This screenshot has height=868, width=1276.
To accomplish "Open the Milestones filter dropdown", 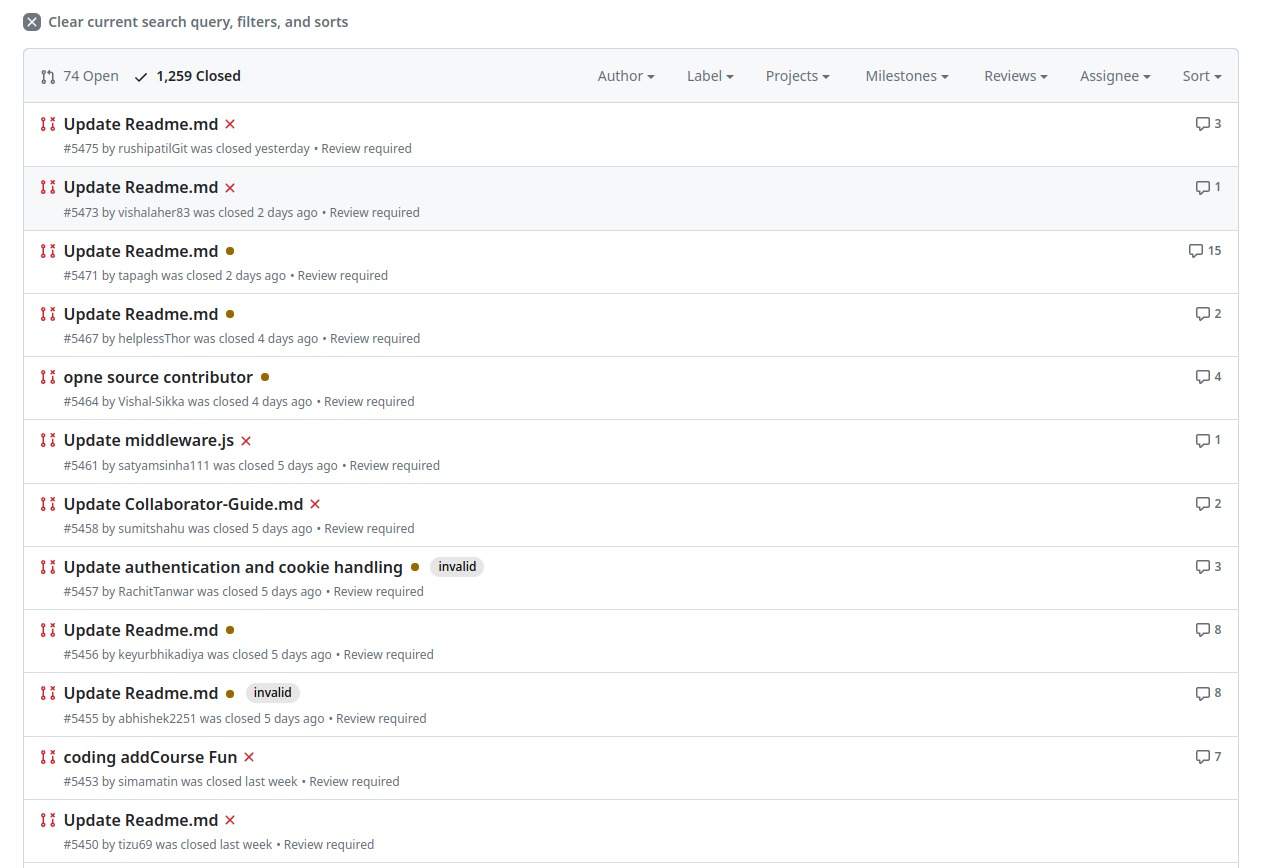I will tap(907, 76).
